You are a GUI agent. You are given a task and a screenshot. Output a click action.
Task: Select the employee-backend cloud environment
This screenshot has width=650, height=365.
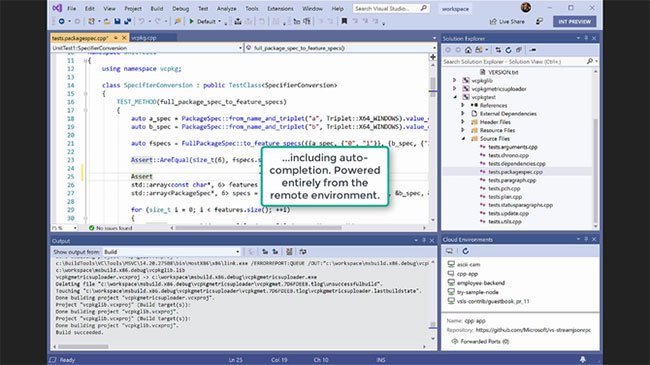(x=481, y=283)
